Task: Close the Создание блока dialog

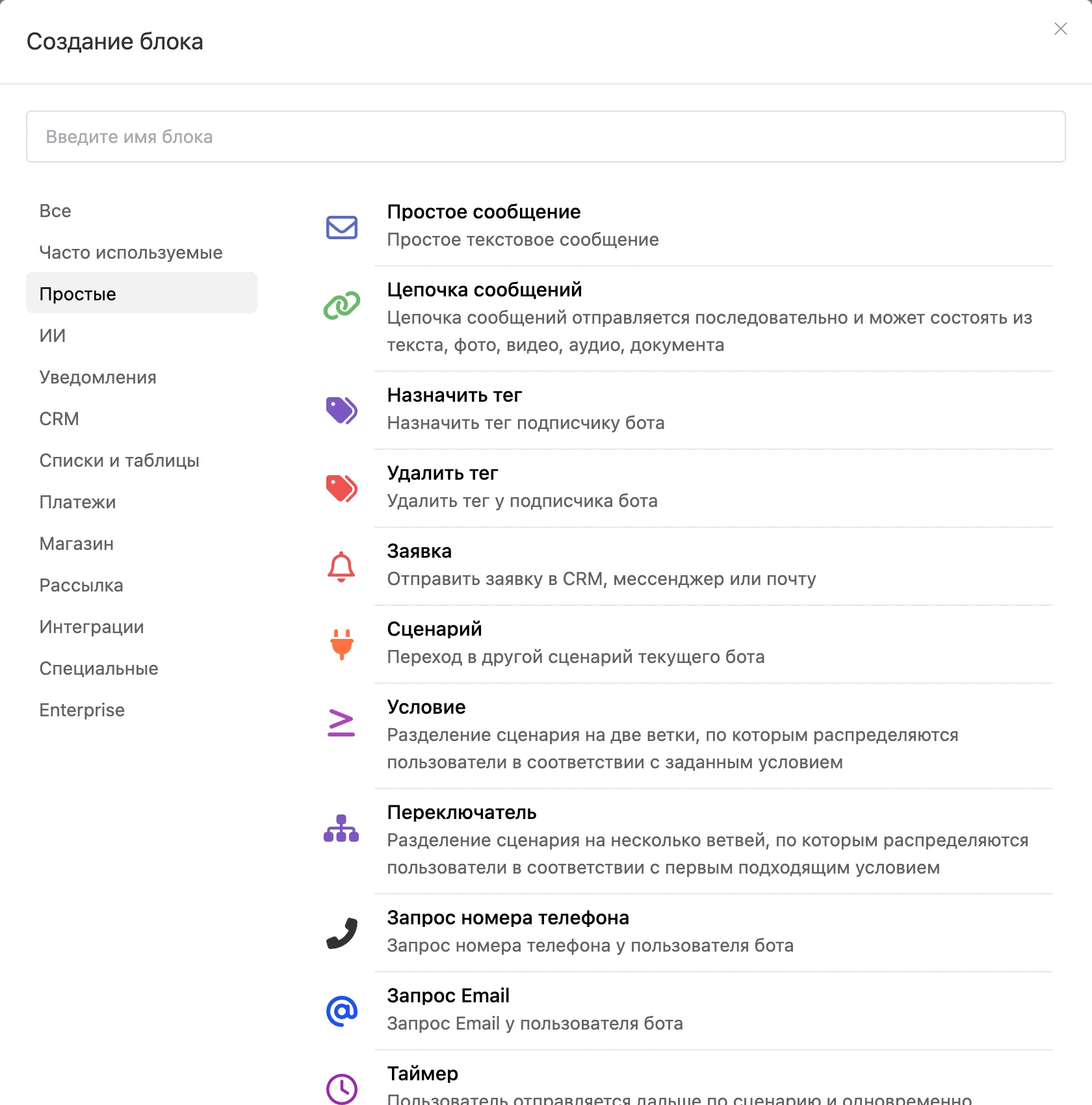Action: click(x=1060, y=29)
